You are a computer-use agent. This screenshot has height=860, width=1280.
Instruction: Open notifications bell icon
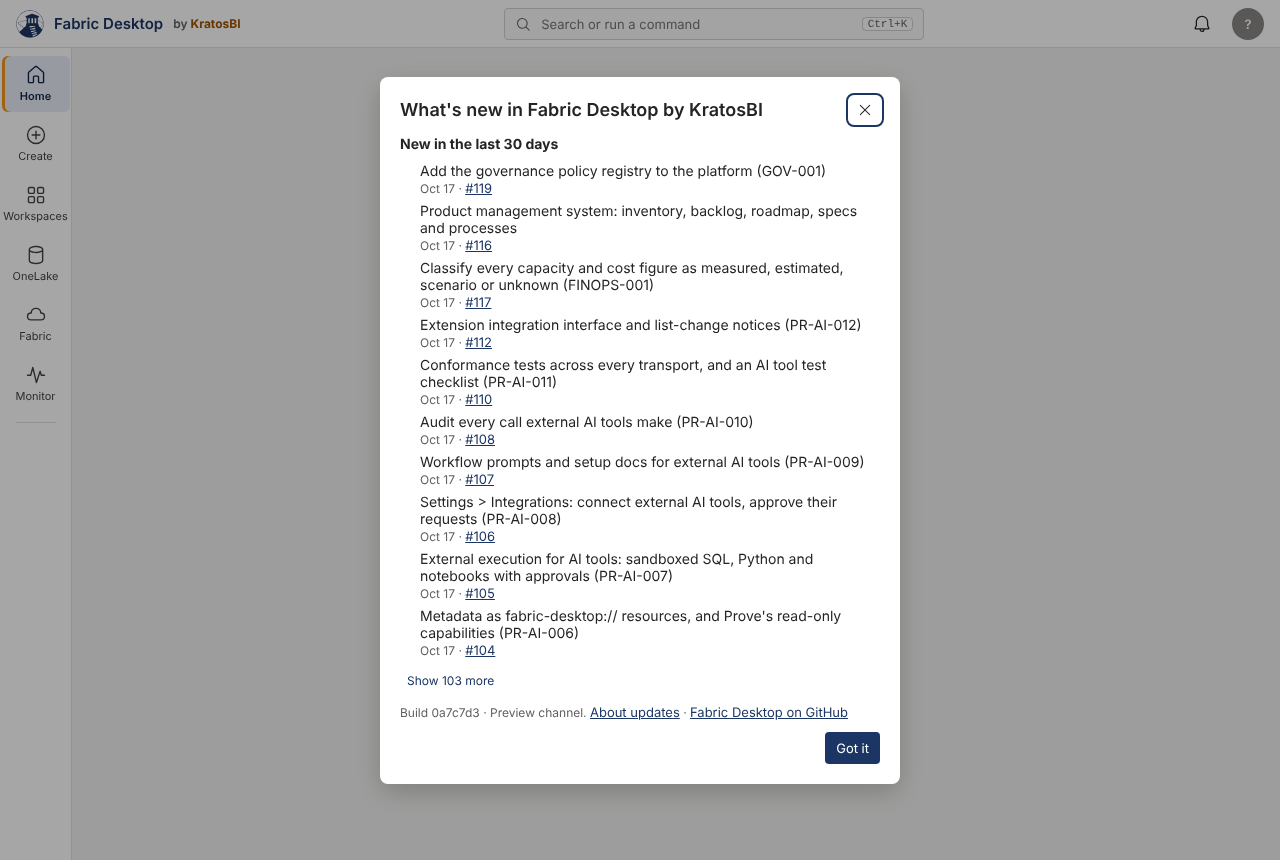[x=1202, y=24]
